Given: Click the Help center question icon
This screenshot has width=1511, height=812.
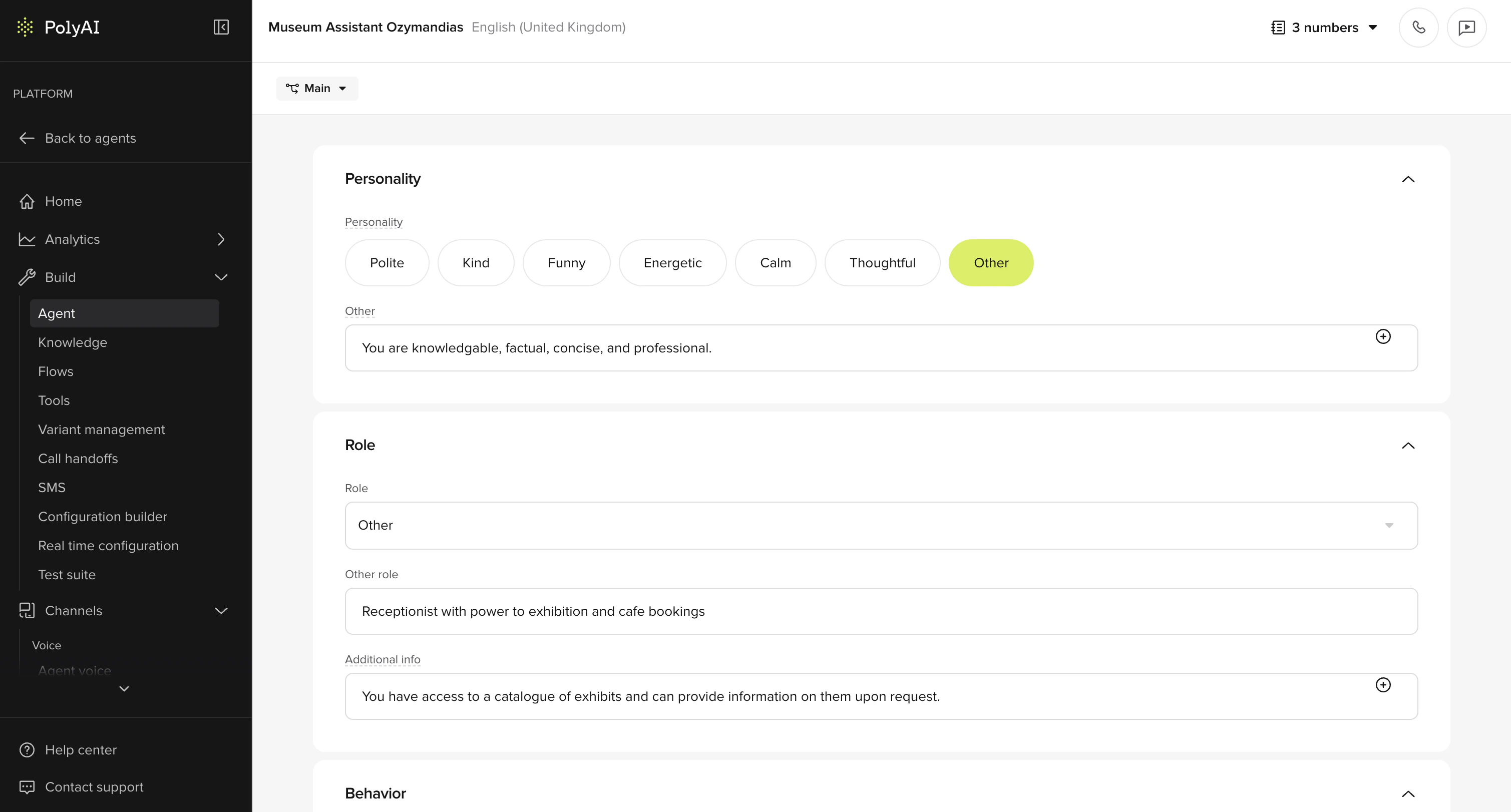Looking at the screenshot, I should (27, 750).
